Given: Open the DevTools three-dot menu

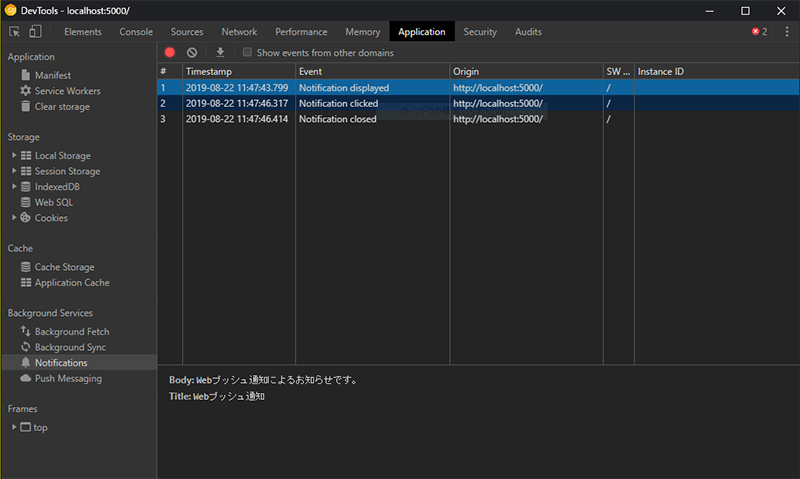Looking at the screenshot, I should pyautogui.click(x=787, y=32).
